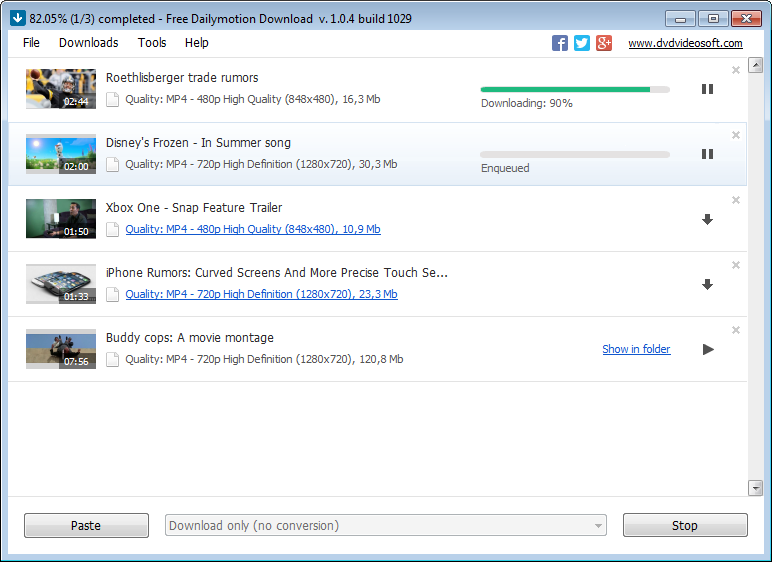Select Buddy cops: A movie montage title
The image size is (772, 562).
[190, 338]
